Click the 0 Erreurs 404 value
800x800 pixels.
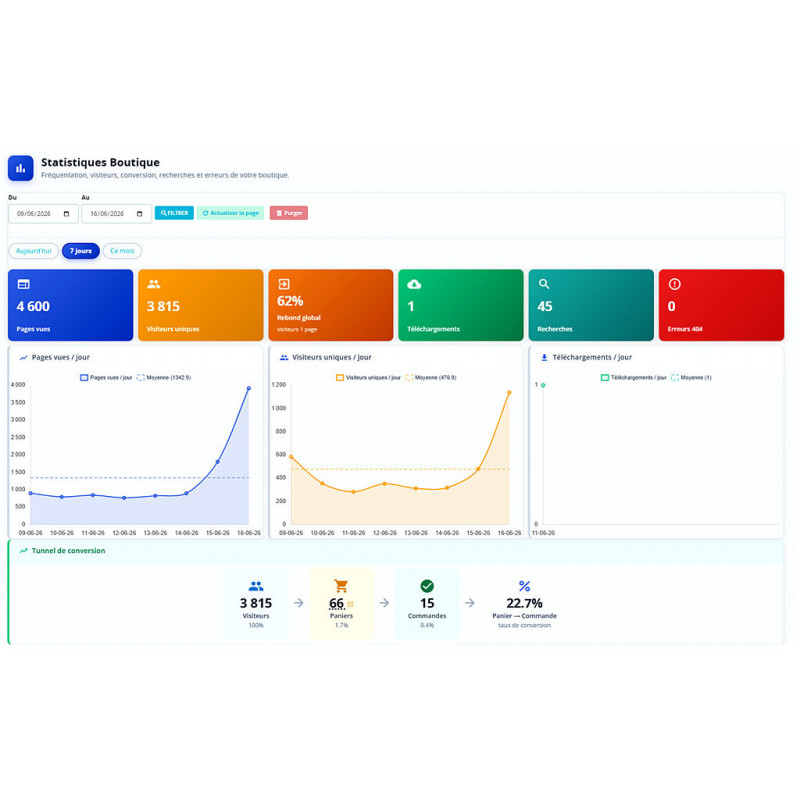pyautogui.click(x=671, y=306)
